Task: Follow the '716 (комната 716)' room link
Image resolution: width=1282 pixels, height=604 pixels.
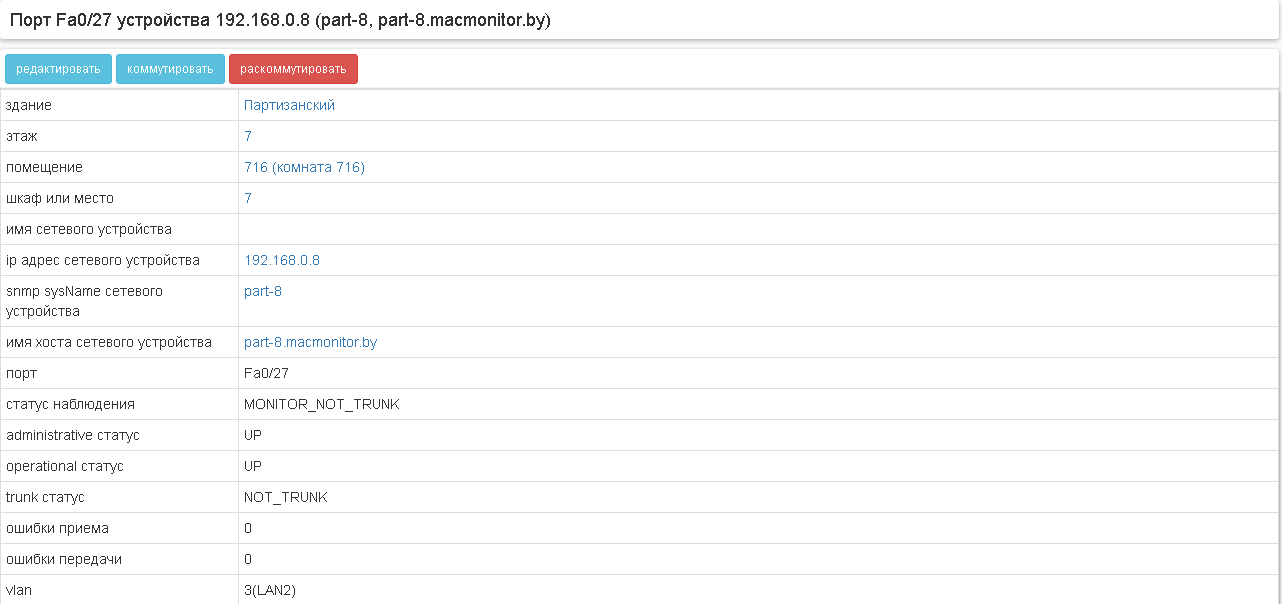Action: point(304,167)
